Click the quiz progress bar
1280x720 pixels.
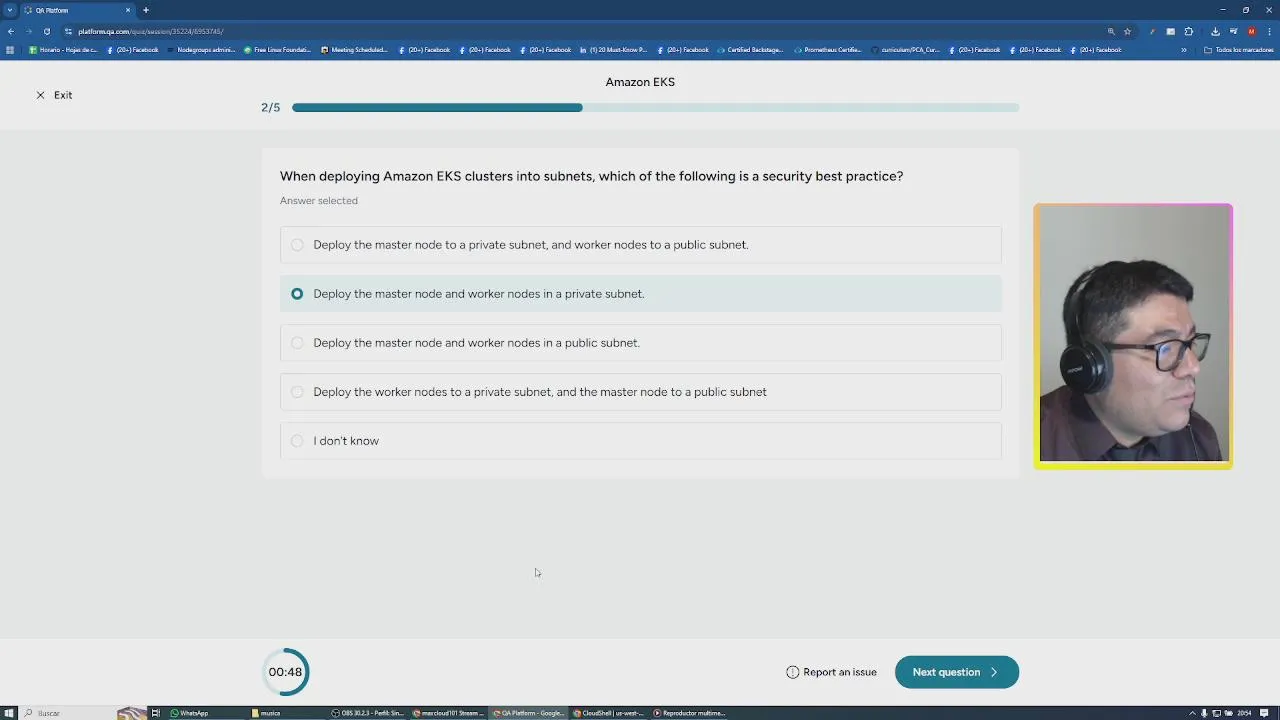655,107
